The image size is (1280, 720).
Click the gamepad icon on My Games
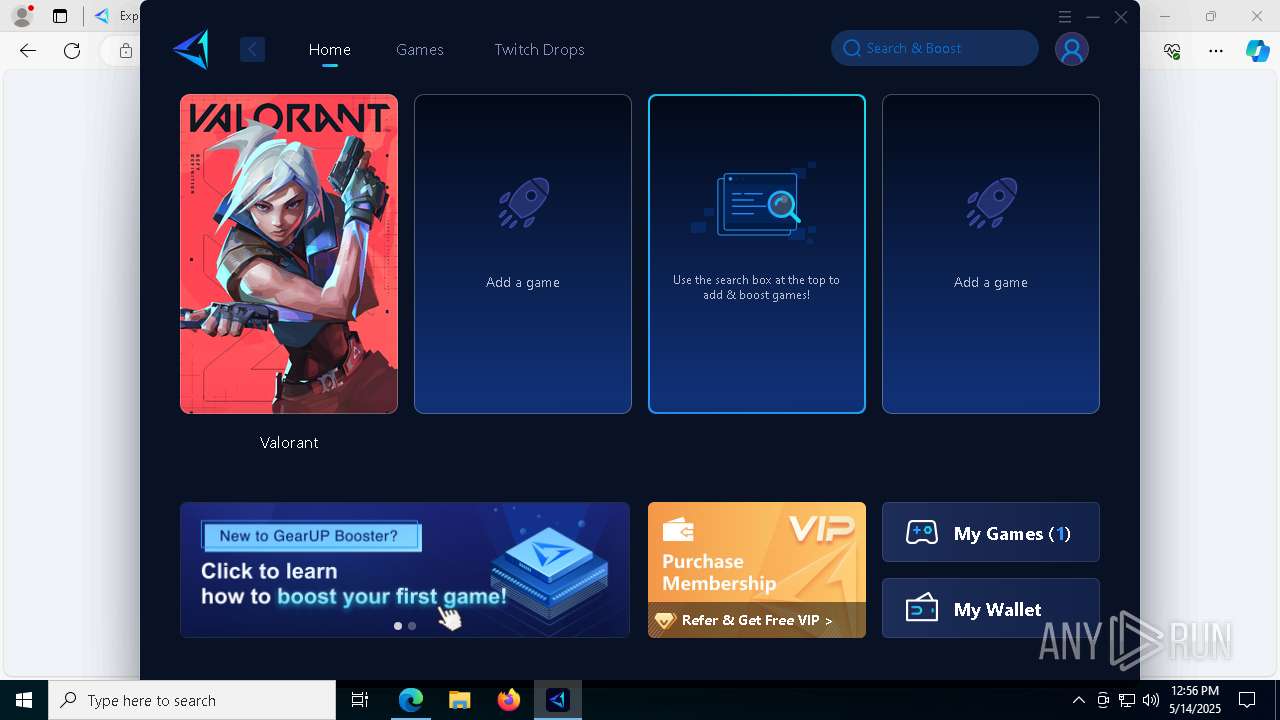click(922, 533)
